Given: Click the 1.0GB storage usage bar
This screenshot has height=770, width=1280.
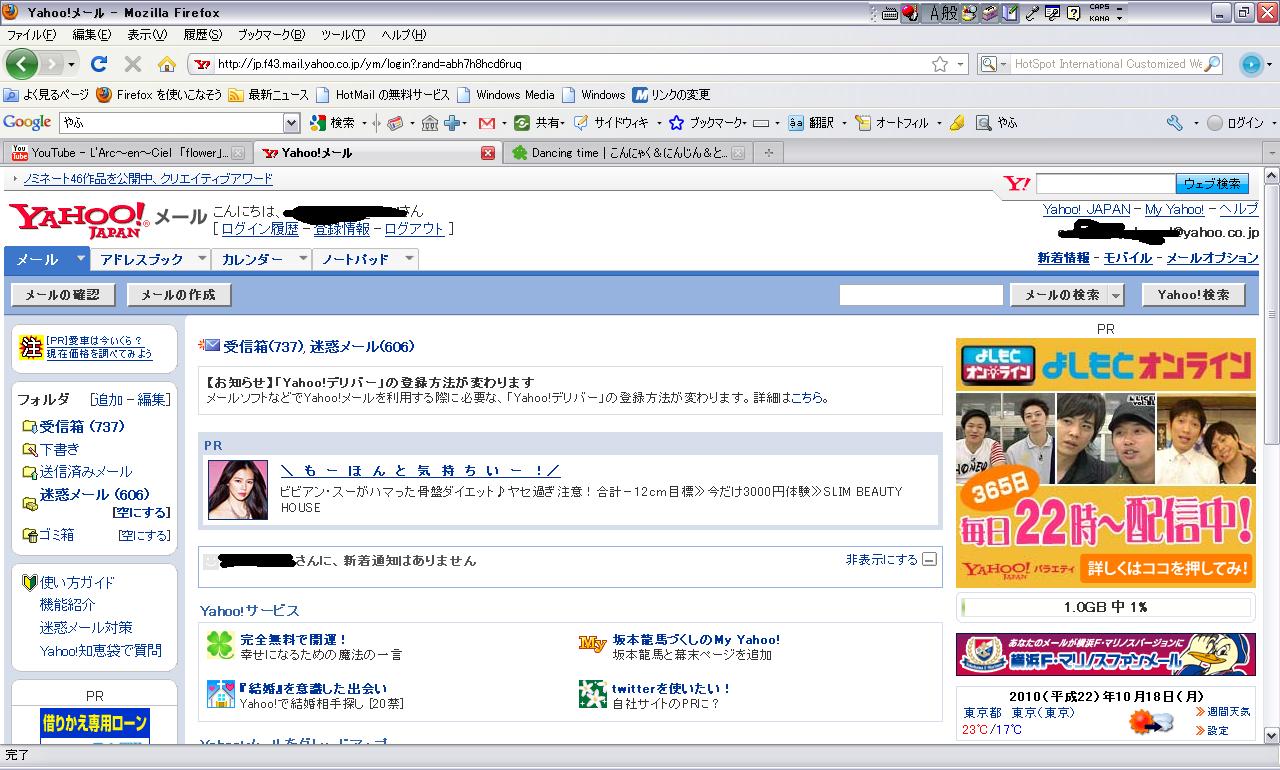Looking at the screenshot, I should (x=1105, y=607).
